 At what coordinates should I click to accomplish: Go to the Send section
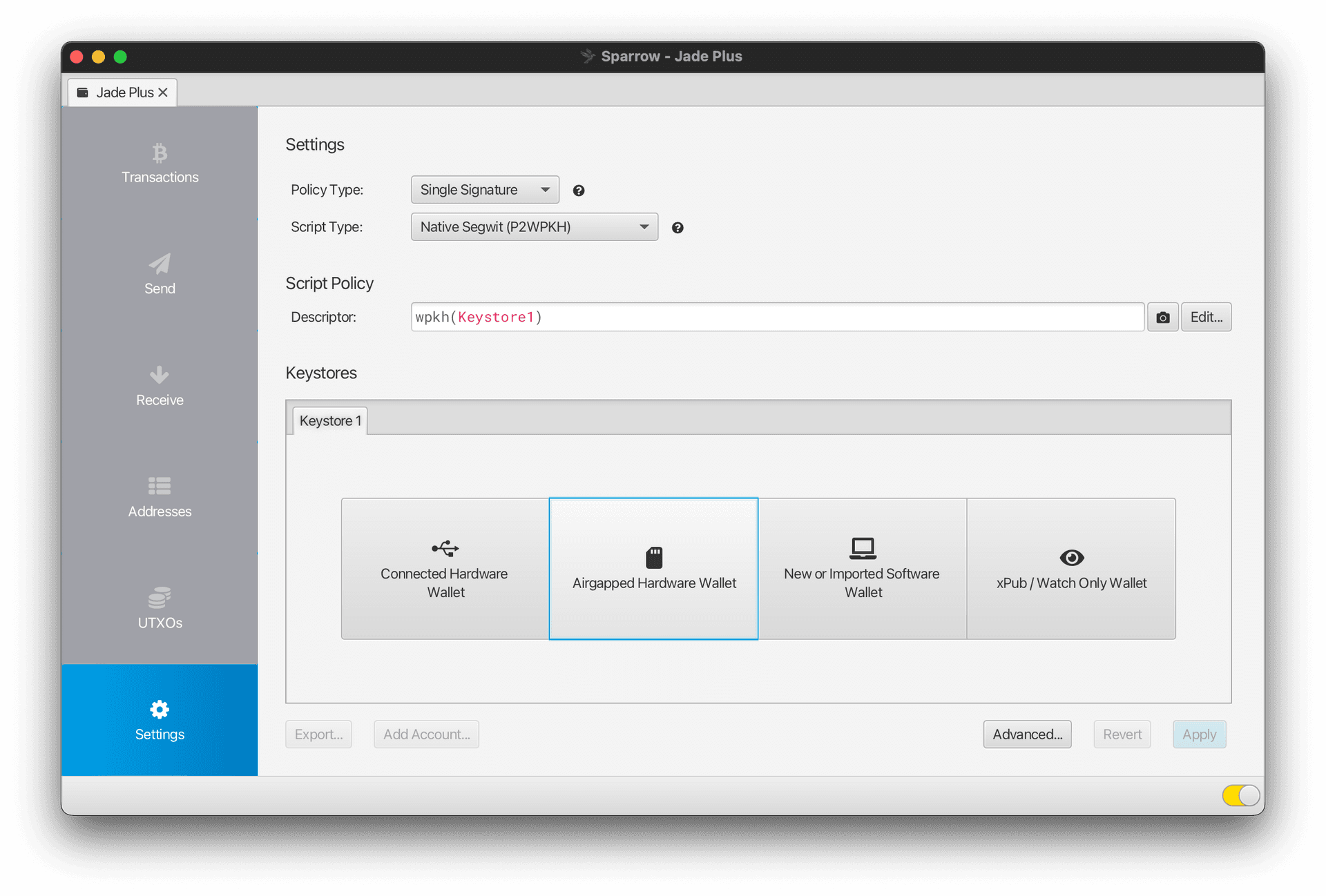(x=160, y=274)
